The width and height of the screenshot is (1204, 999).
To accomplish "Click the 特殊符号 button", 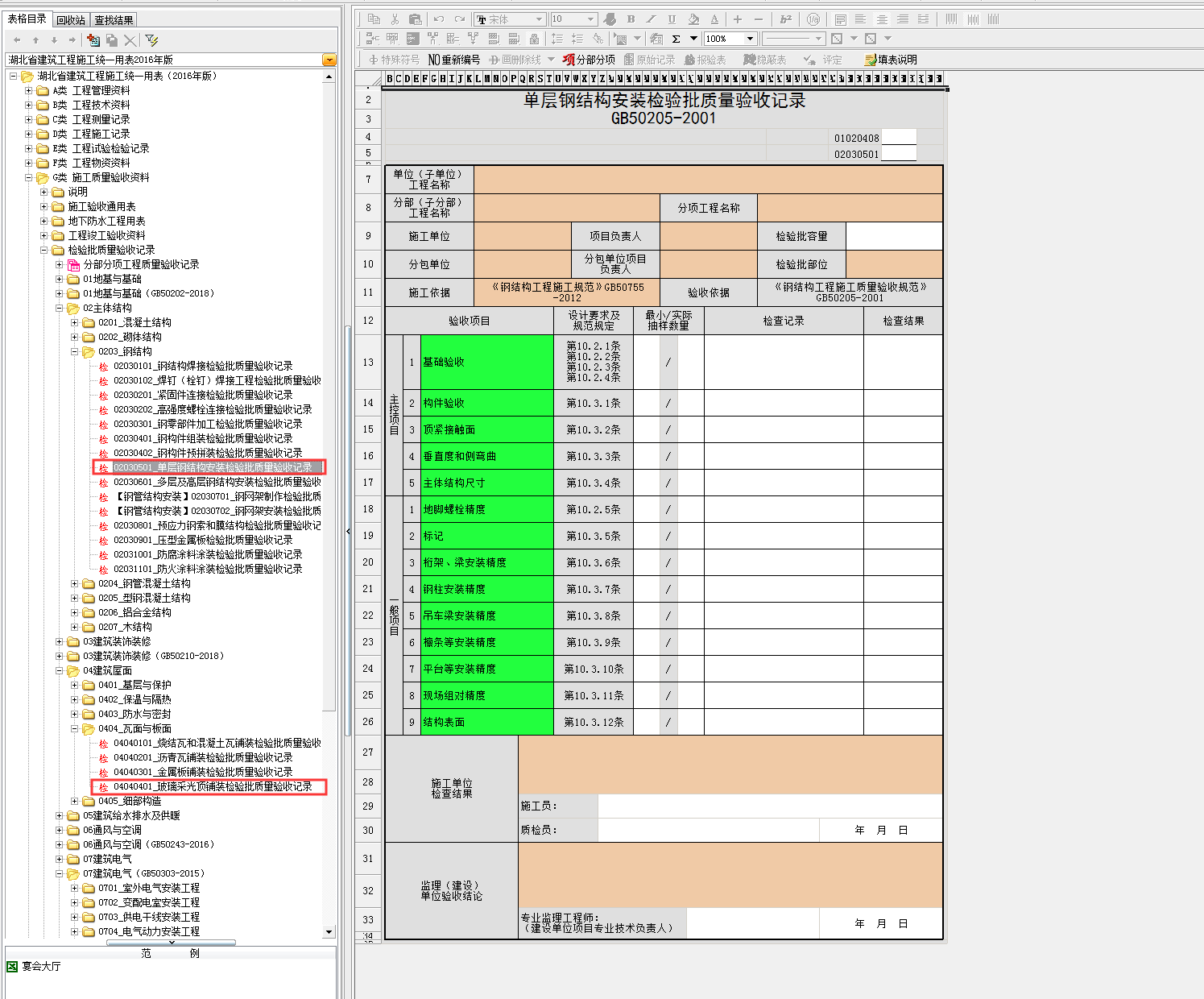I will pyautogui.click(x=394, y=60).
